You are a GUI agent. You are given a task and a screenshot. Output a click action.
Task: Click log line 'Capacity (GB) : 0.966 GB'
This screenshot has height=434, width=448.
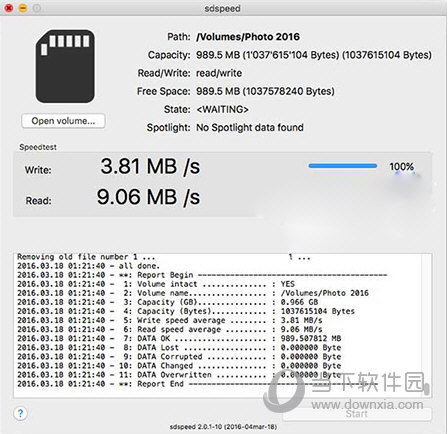tap(168, 302)
